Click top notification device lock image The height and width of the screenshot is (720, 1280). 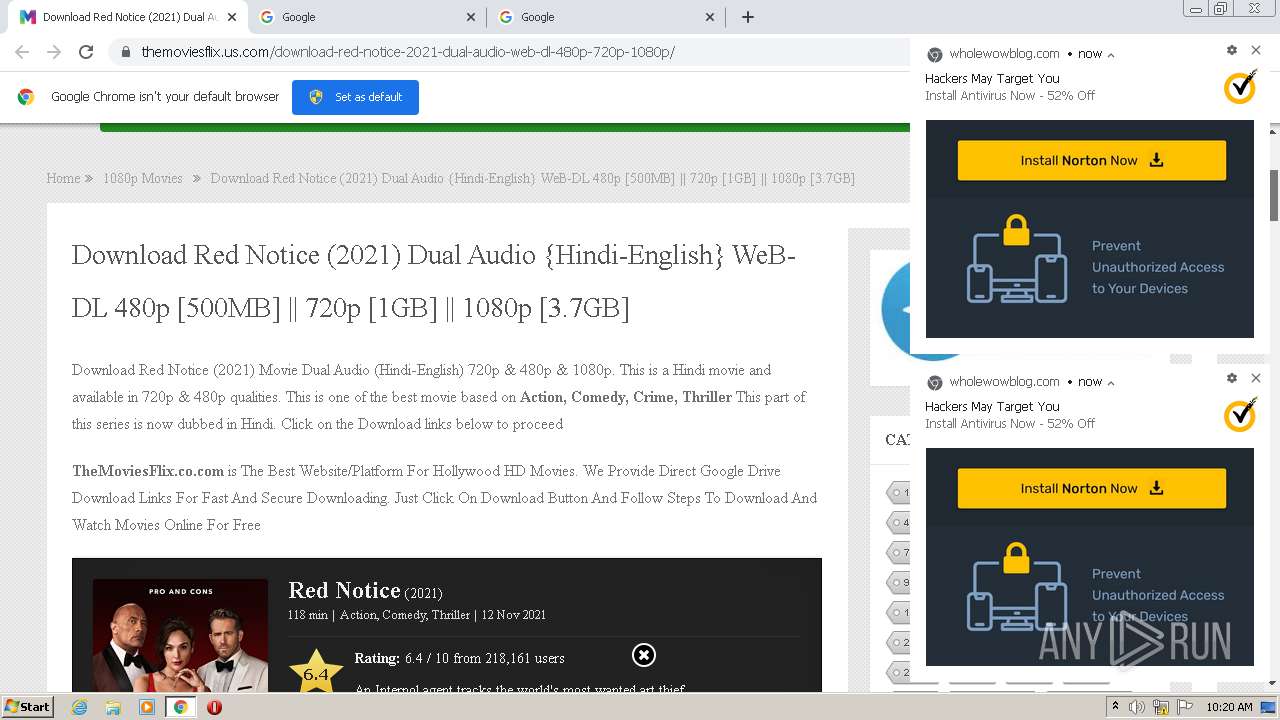(x=1017, y=258)
